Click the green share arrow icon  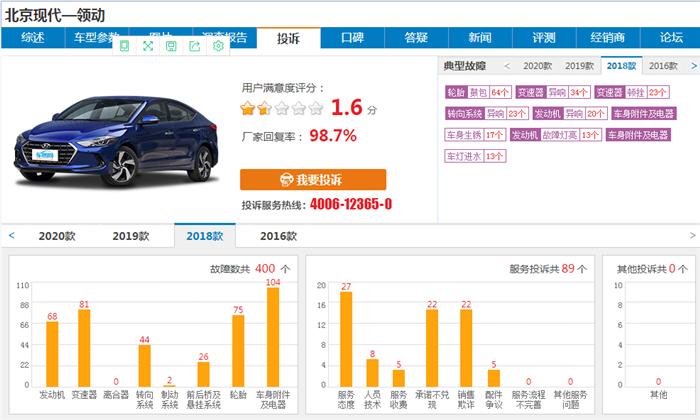pos(195,46)
